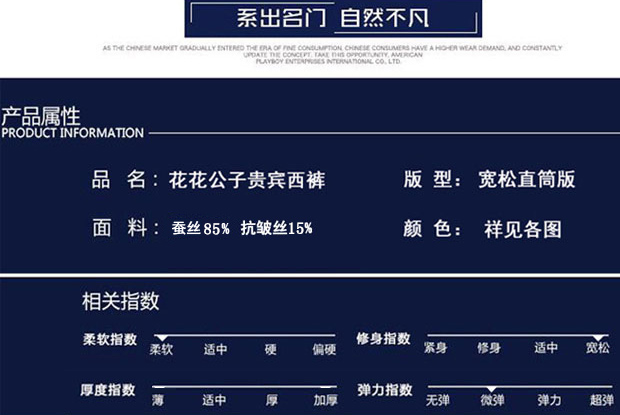Click the 相关指数 heading
Image resolution: width=620 pixels, height=415 pixels.
click(x=121, y=301)
